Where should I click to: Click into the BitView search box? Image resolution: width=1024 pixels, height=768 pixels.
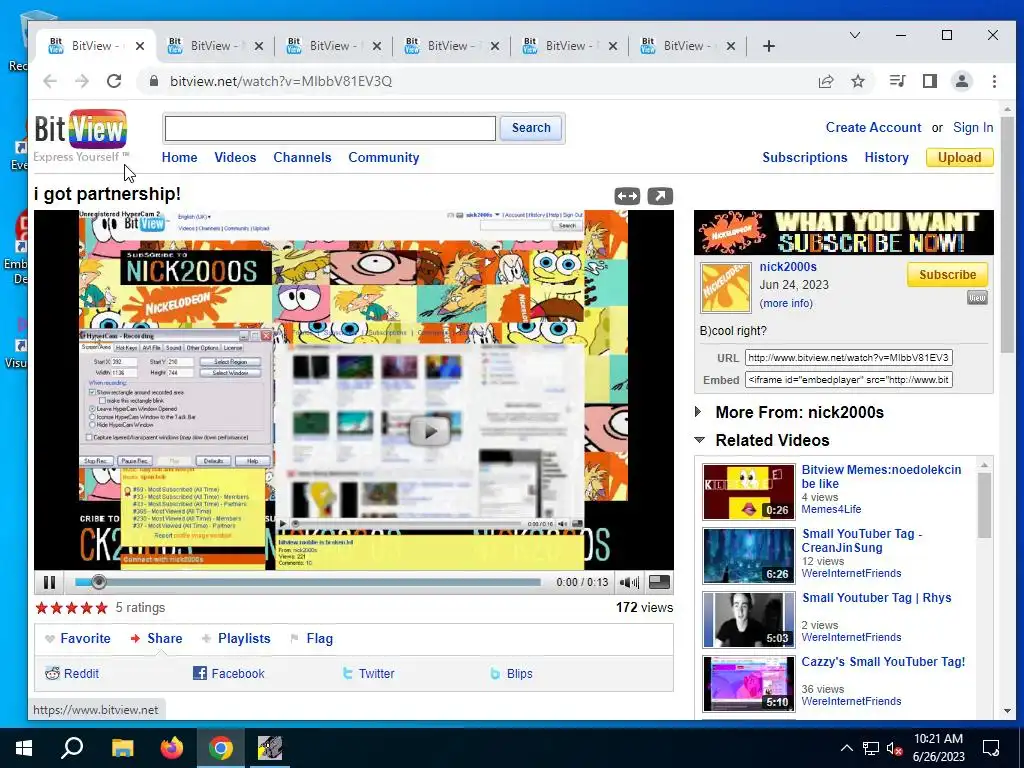(x=330, y=128)
